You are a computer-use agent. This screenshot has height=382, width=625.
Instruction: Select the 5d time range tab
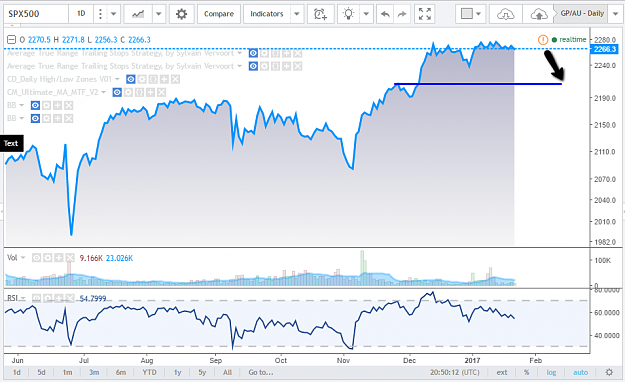pyautogui.click(x=41, y=372)
